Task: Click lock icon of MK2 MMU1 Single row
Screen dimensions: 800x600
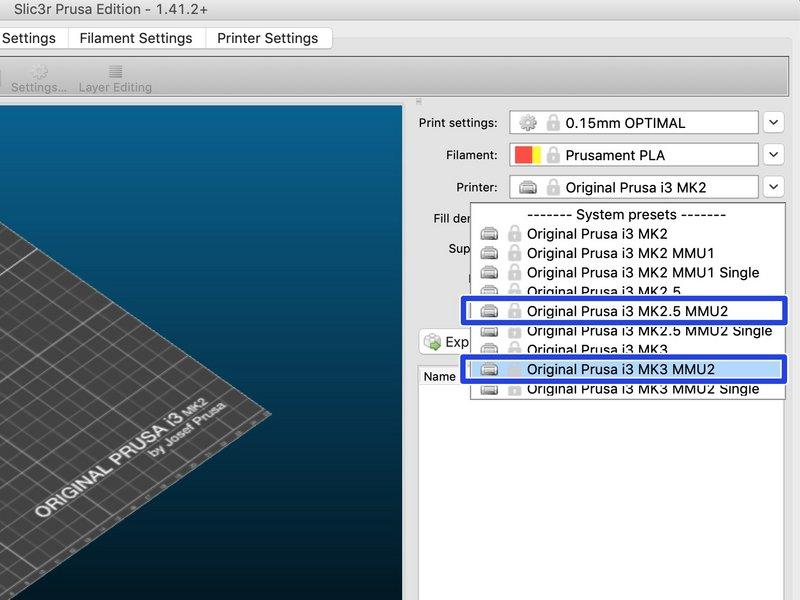Action: point(514,272)
